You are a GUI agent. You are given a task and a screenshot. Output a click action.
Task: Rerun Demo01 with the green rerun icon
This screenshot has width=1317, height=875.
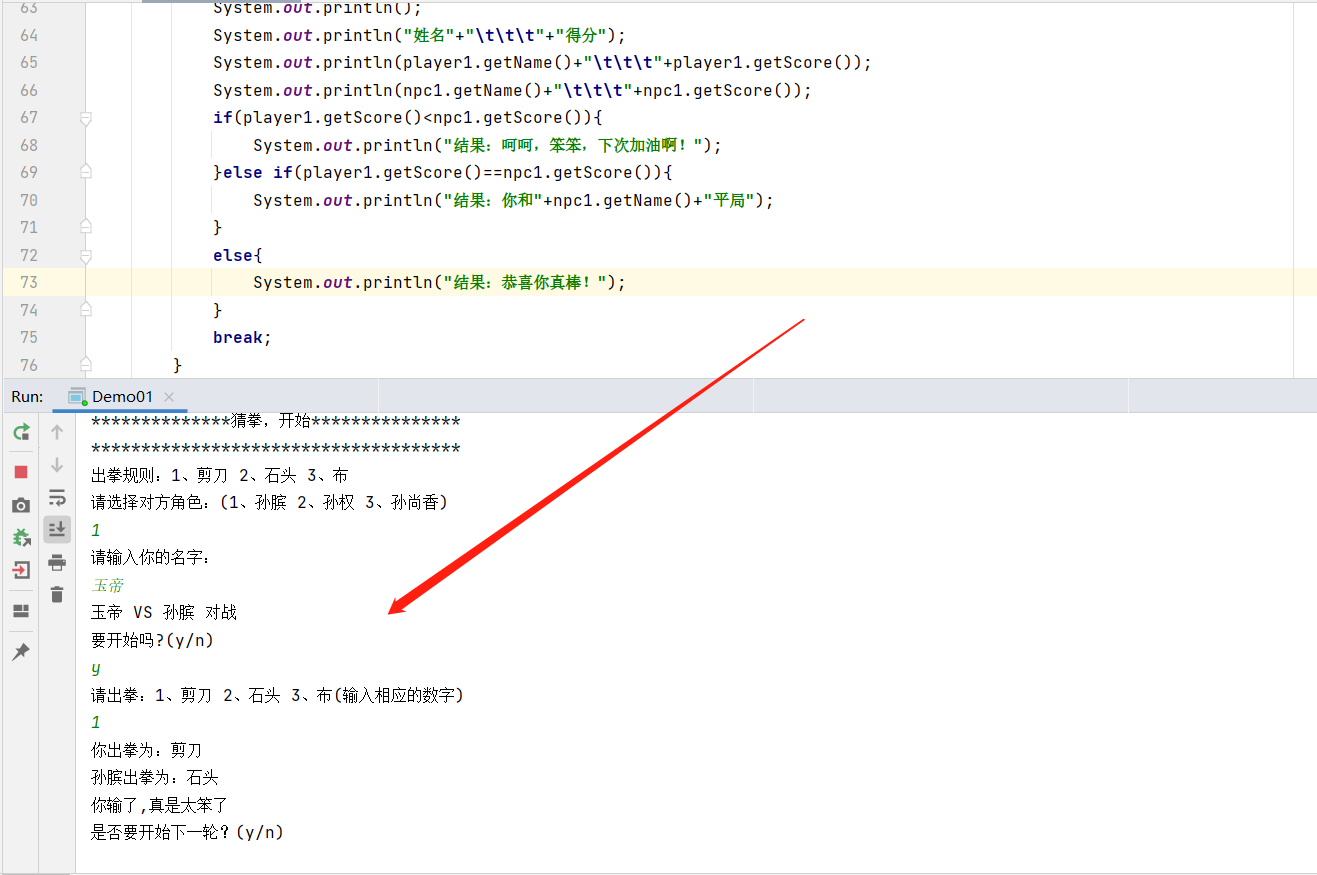pos(21,432)
